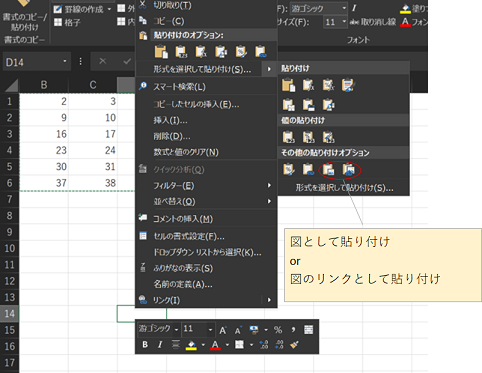482x373 pixels.
Task: Choose コメントの挿入(M) menu item
Action: (206, 219)
